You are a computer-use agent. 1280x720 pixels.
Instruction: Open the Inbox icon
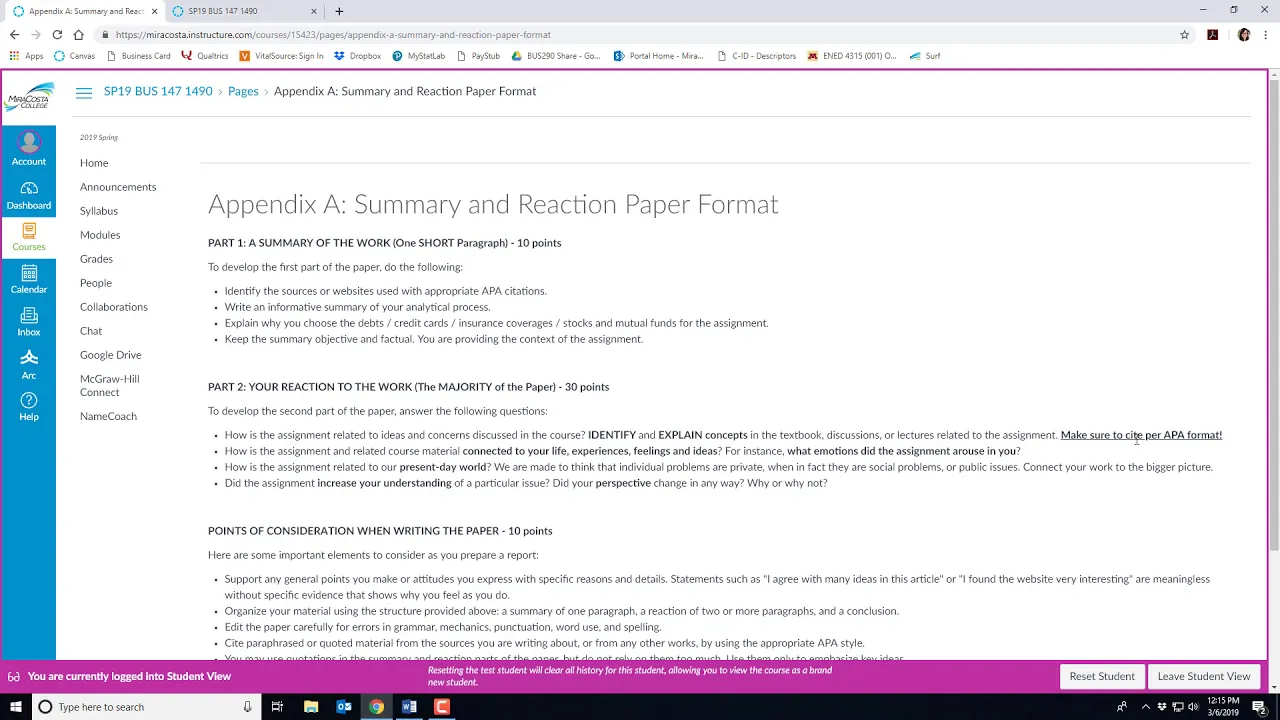click(28, 323)
